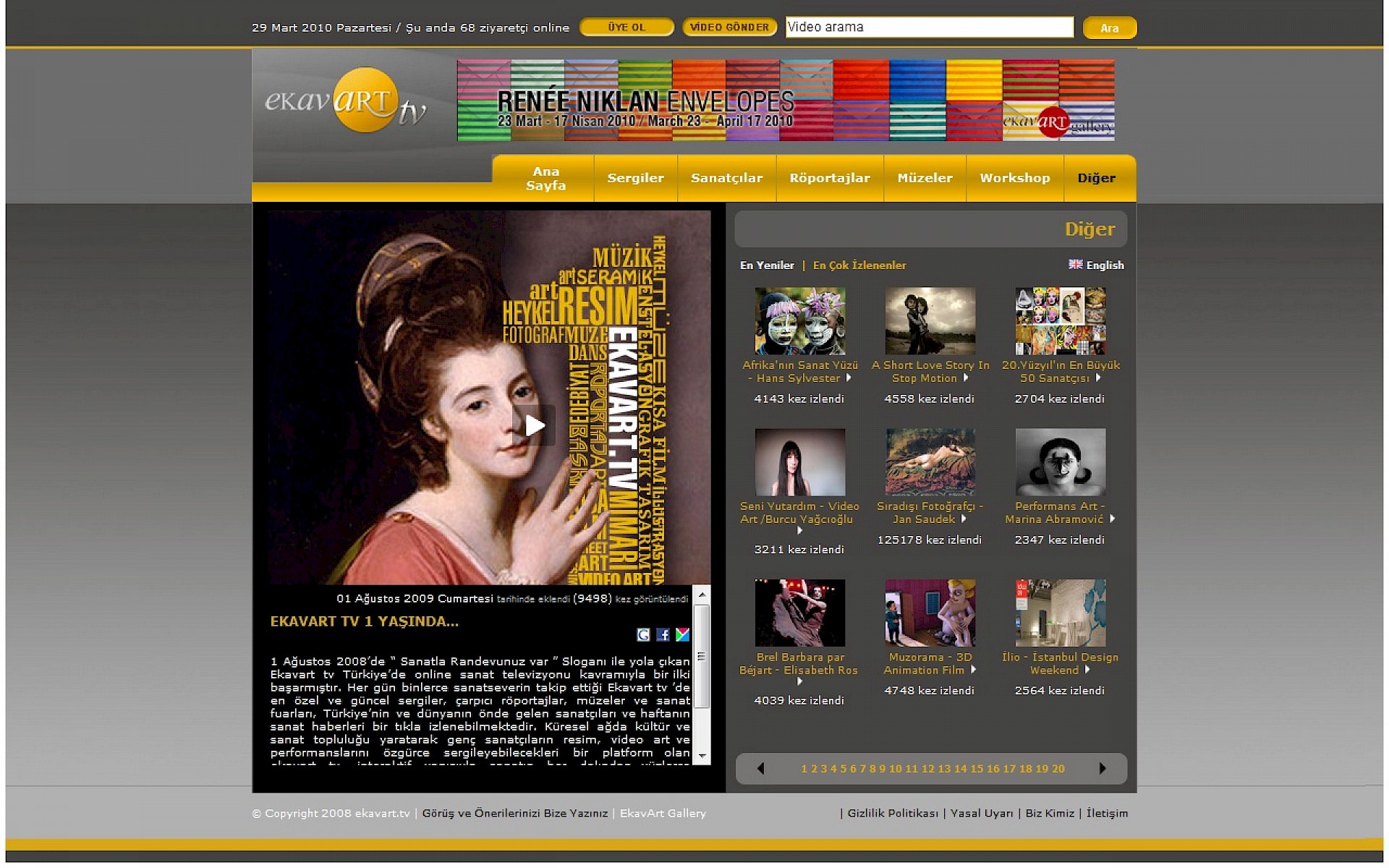Go to the previous page using the left arrow
Viewport: 1389px width, 868px height.
[760, 768]
